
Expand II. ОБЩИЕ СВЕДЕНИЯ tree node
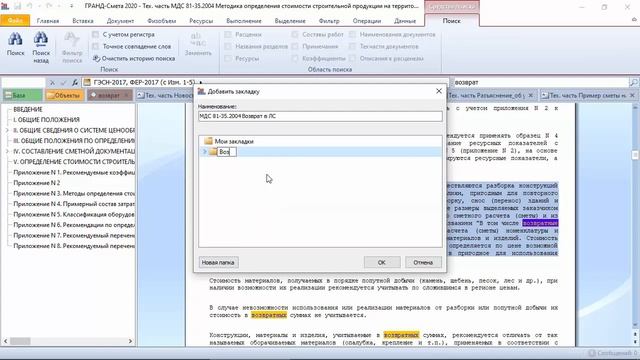pyautogui.click(x=7, y=130)
